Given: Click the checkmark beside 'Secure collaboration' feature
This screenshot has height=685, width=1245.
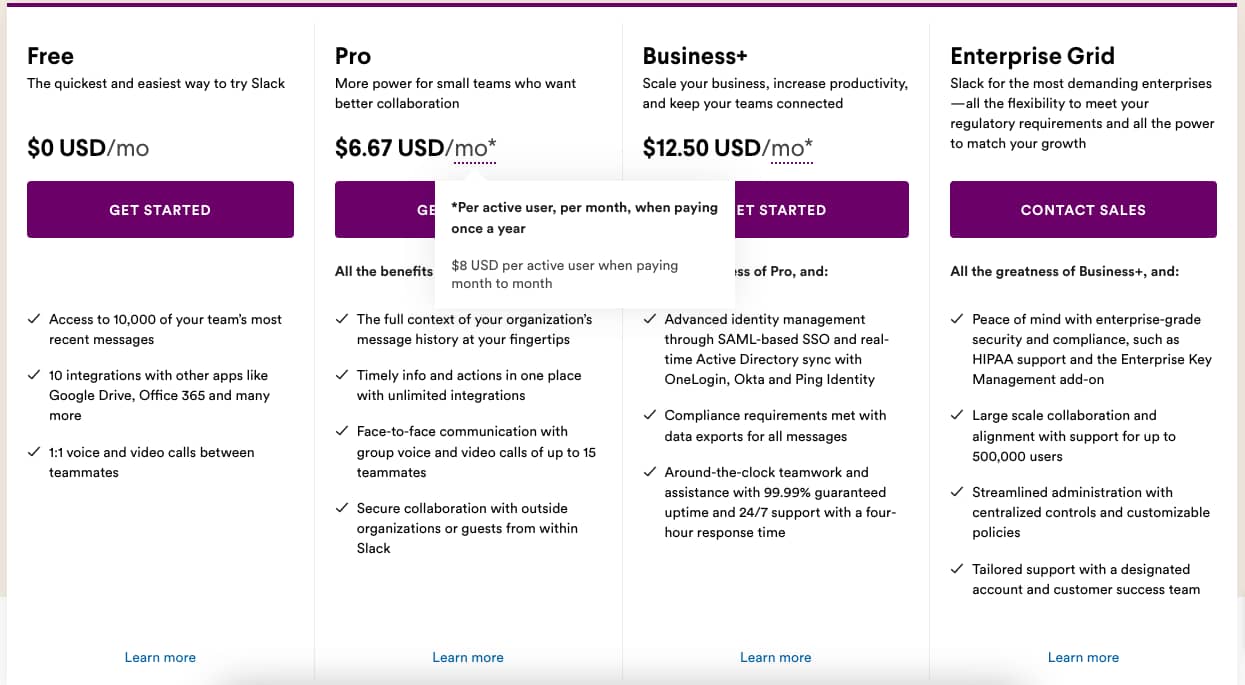Looking at the screenshot, I should click(341, 508).
